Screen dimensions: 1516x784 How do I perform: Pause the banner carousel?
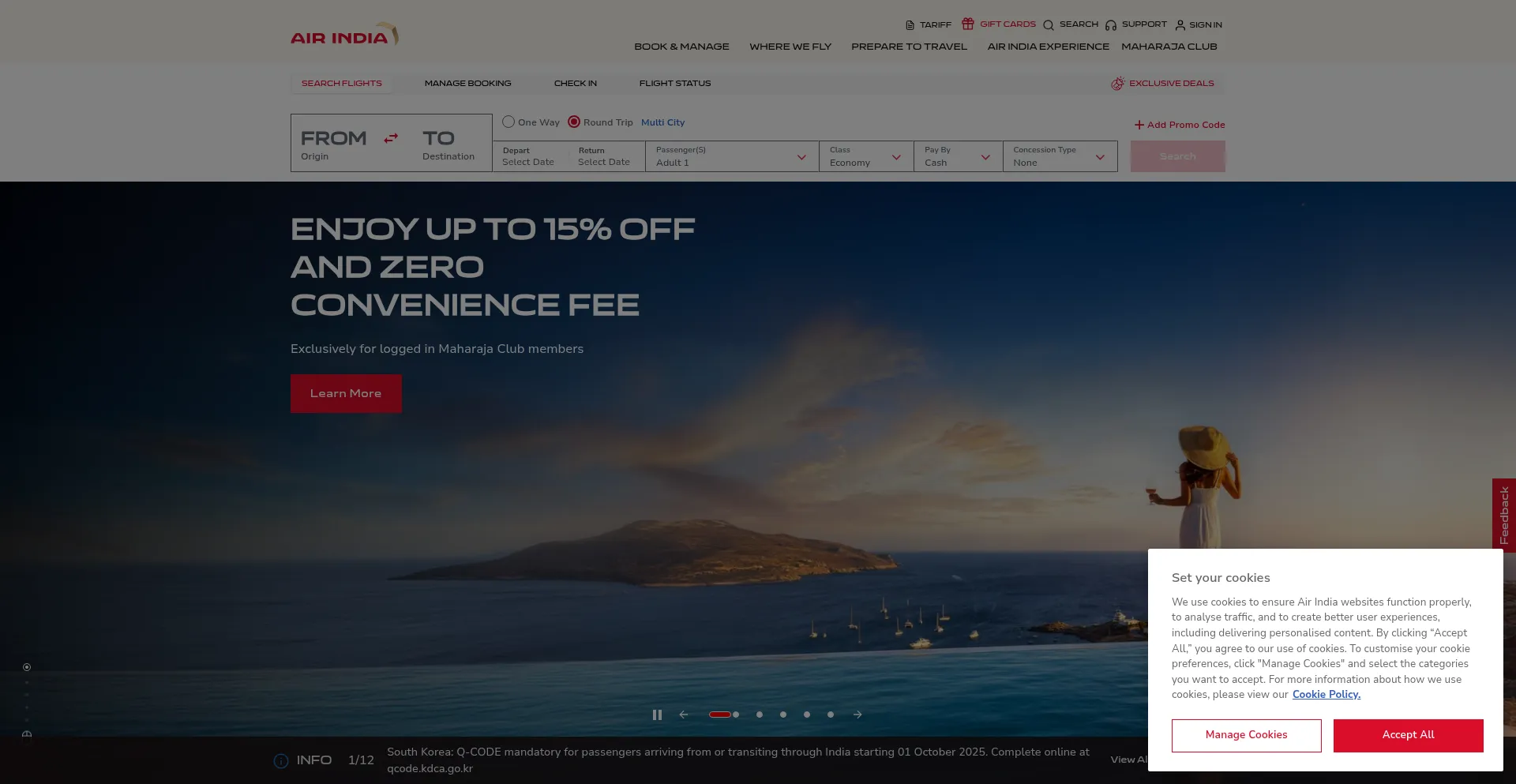point(657,715)
